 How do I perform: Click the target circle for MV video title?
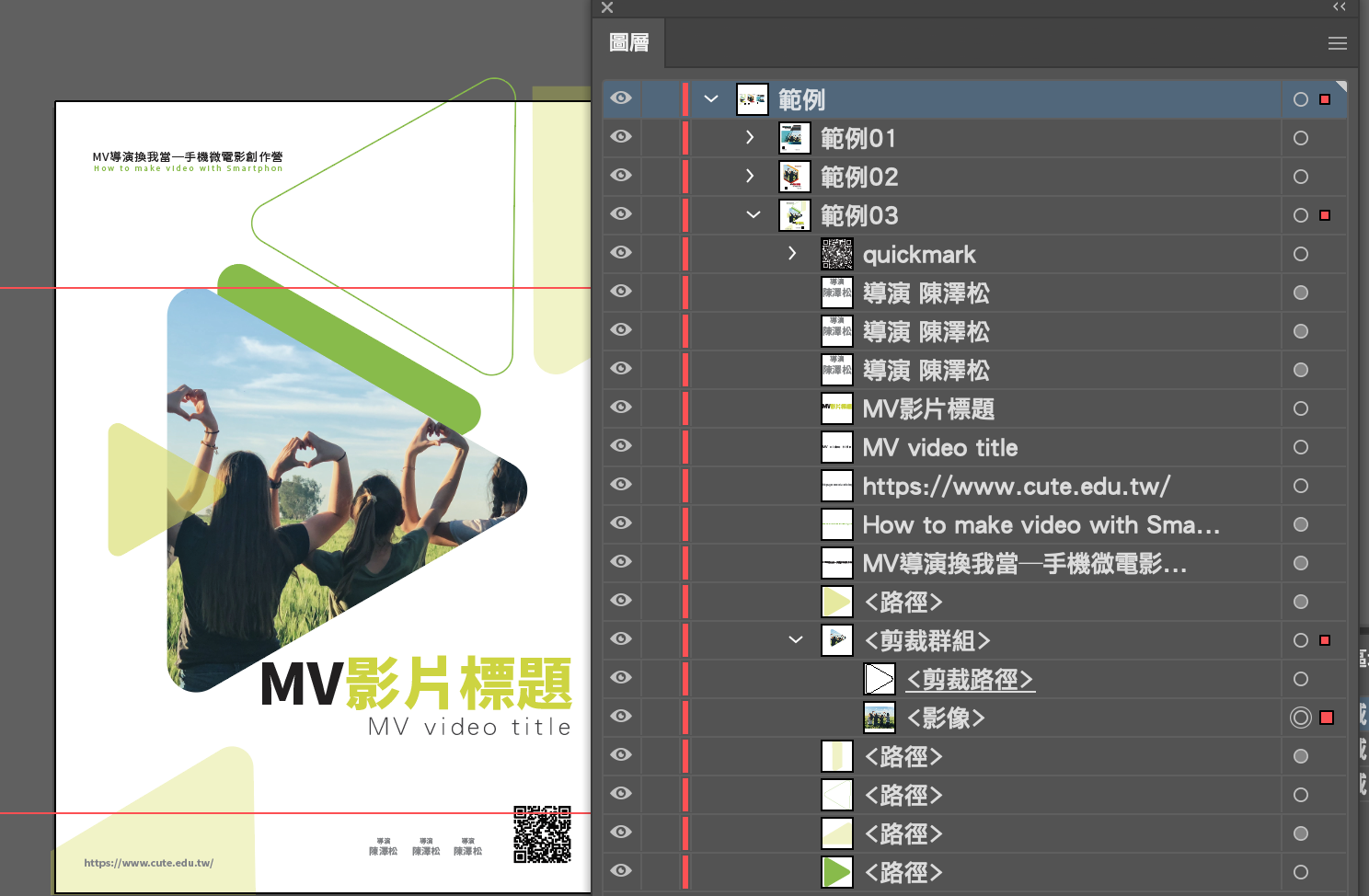(1300, 447)
